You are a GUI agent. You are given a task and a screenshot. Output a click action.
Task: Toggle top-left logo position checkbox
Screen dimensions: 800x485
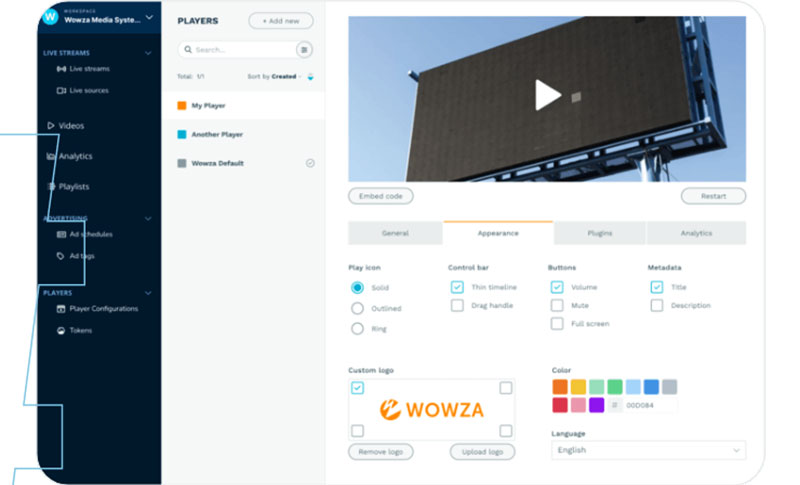pos(357,388)
